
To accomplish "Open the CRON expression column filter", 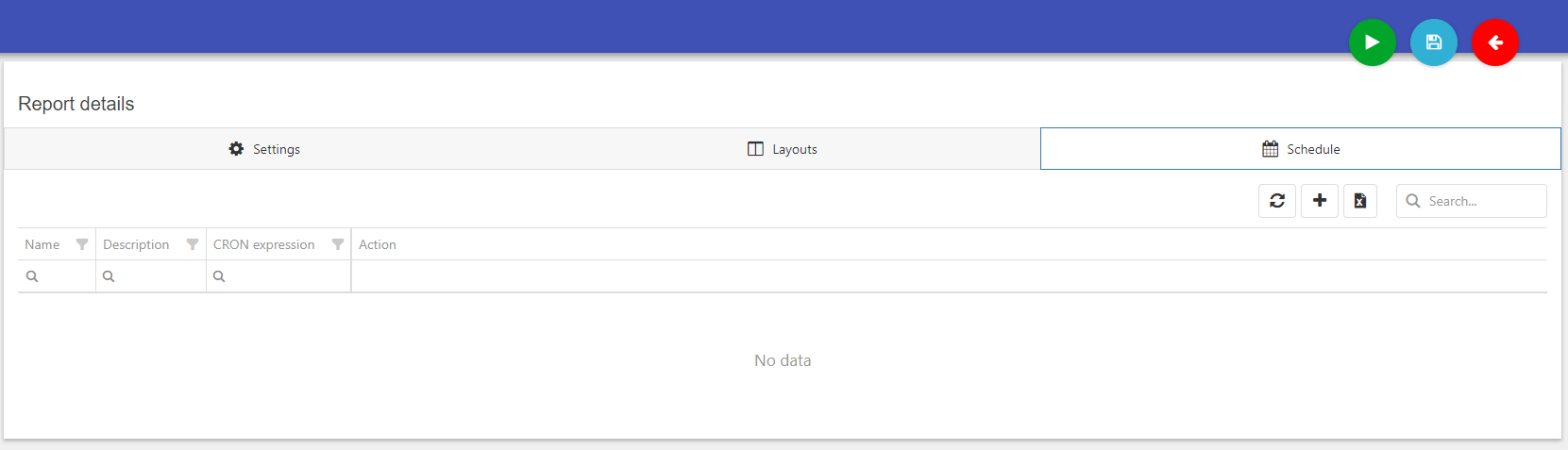I will click(x=338, y=244).
